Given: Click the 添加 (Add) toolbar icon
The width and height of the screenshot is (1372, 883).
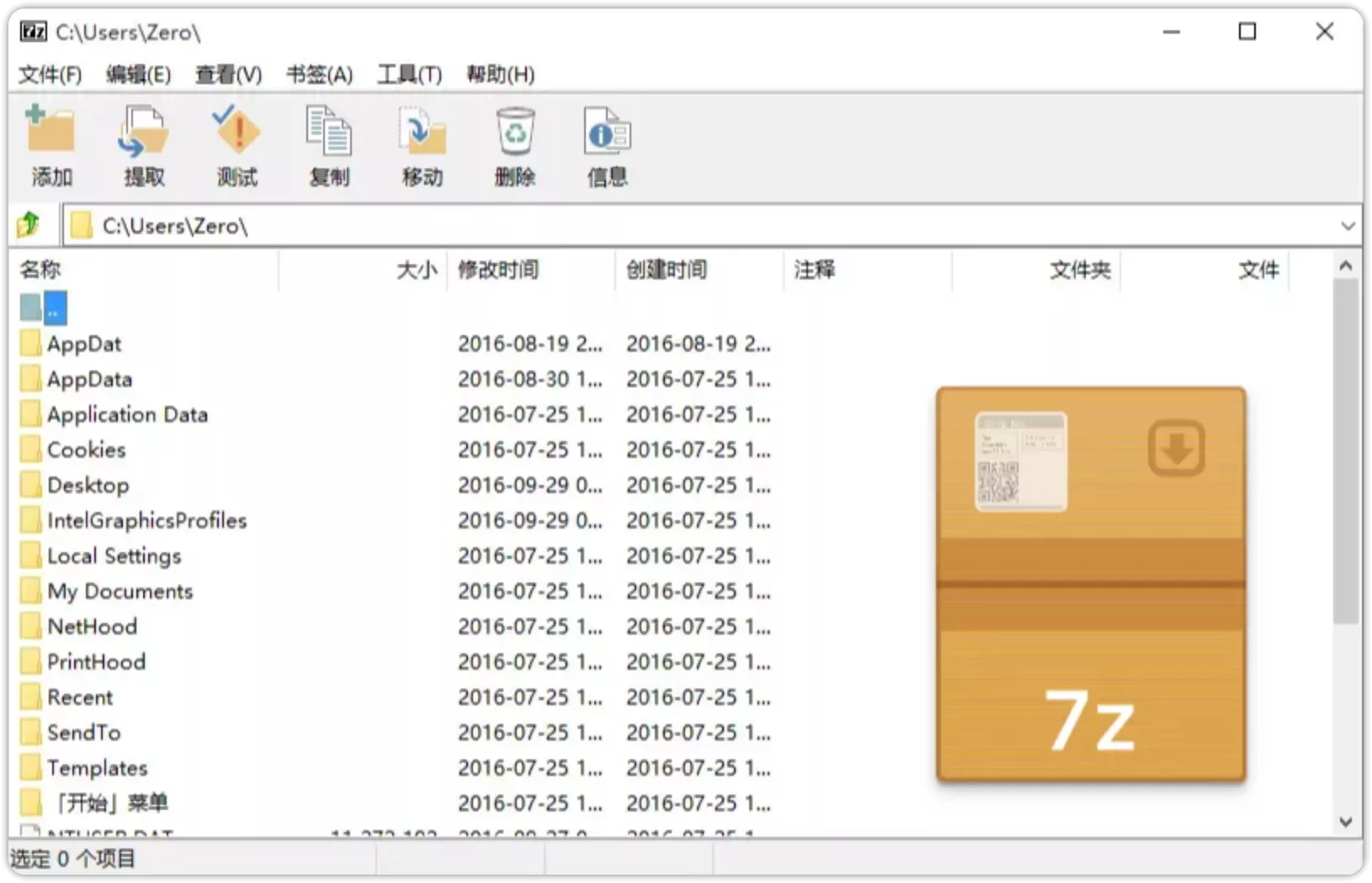Looking at the screenshot, I should click(51, 130).
